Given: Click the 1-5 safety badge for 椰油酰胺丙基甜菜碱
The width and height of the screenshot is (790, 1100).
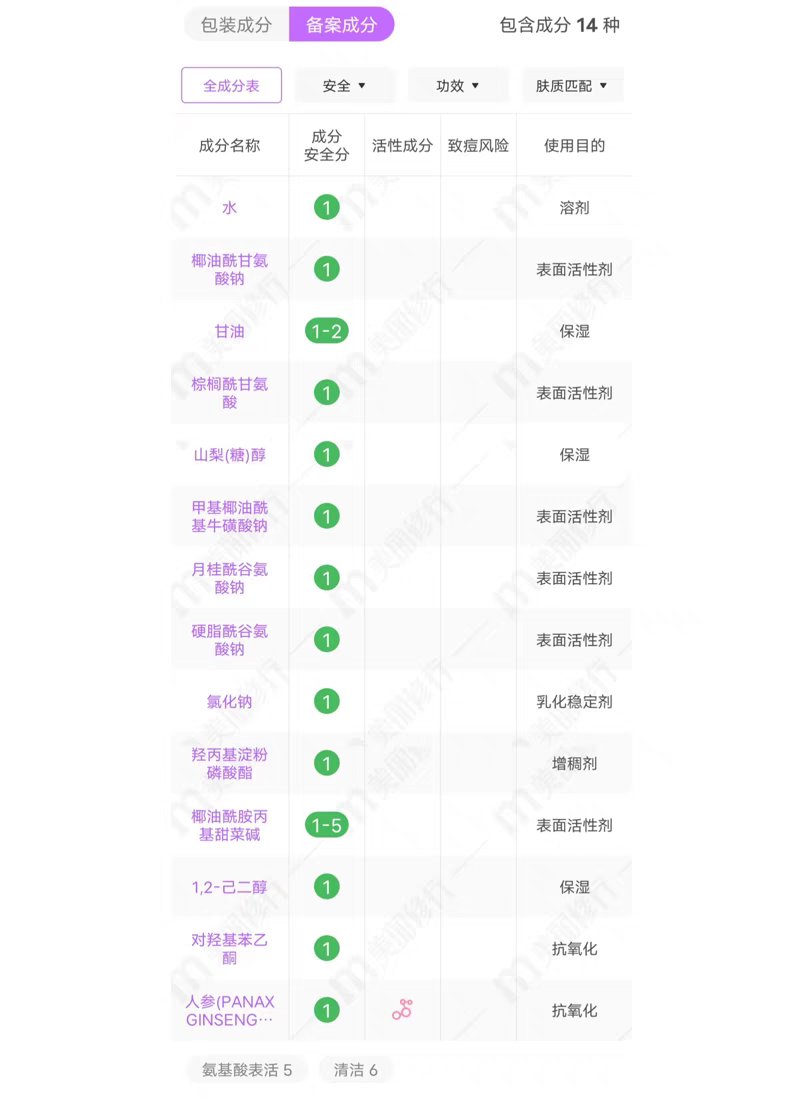Looking at the screenshot, I should (x=326, y=825).
